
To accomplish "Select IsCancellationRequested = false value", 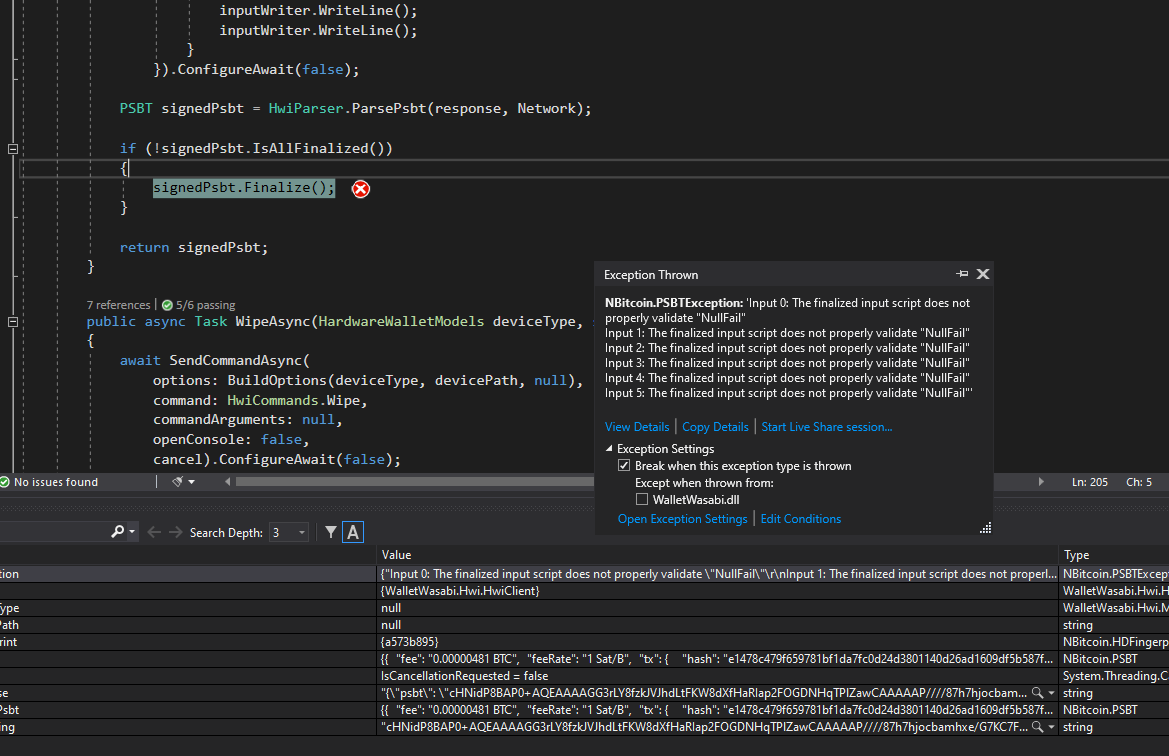I will pos(464,675).
